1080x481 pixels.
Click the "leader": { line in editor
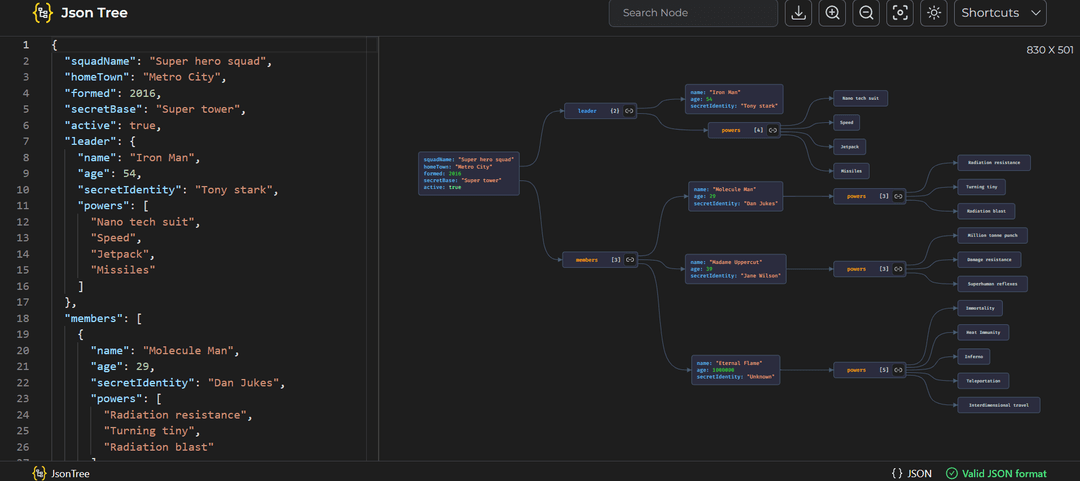[x=100, y=141]
